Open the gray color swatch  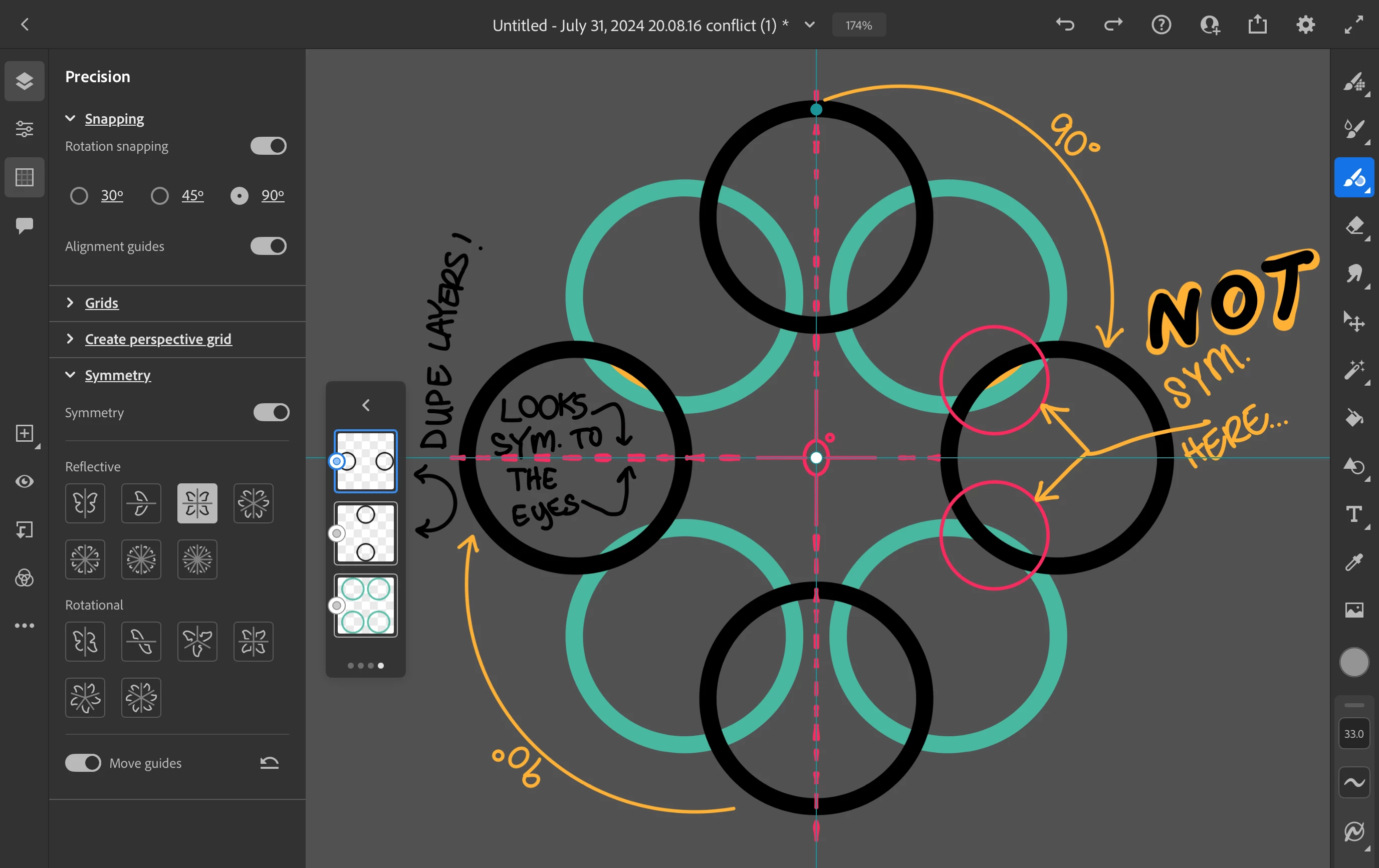1354,662
